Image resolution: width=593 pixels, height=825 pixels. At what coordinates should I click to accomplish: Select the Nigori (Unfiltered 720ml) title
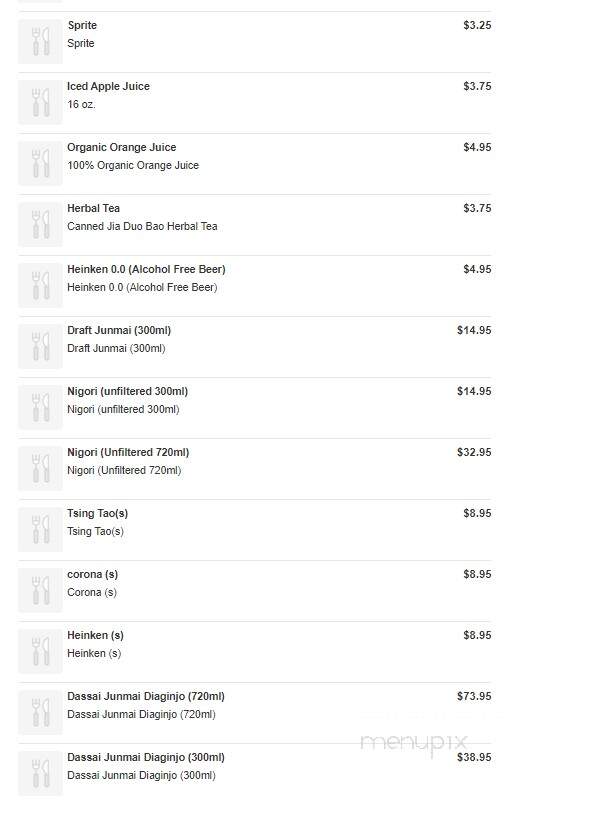pos(128,452)
